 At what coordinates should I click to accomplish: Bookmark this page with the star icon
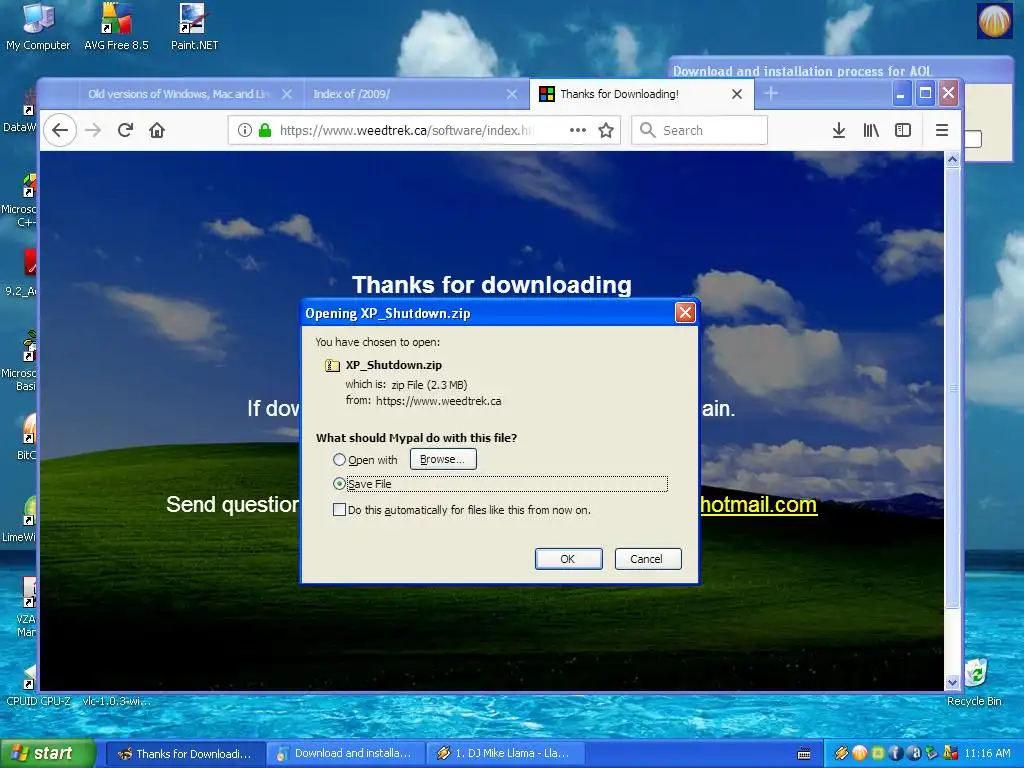coord(606,130)
